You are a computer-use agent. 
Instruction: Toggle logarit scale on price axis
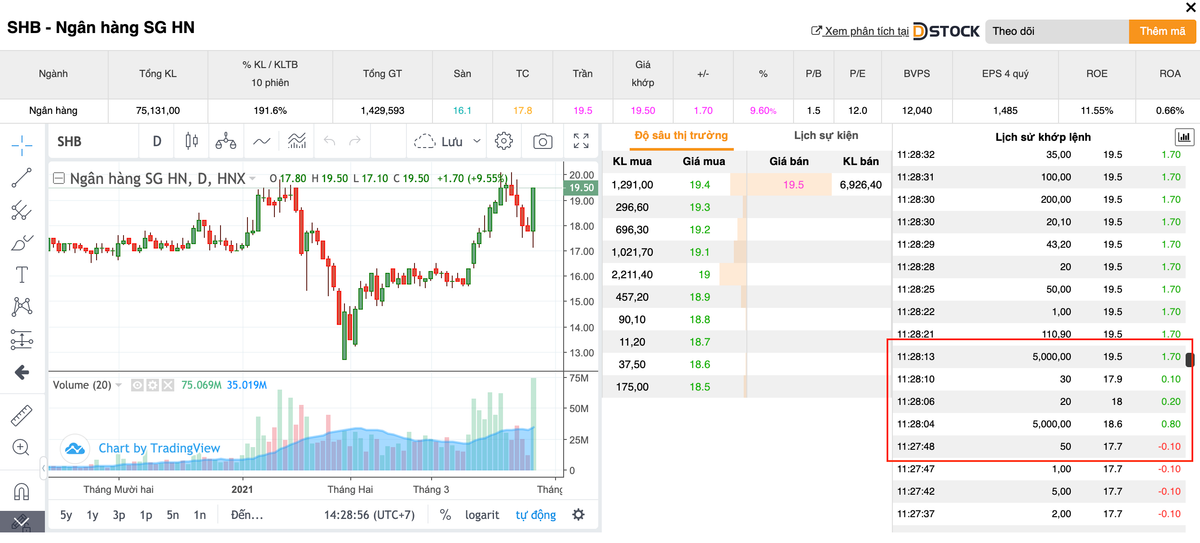(482, 515)
